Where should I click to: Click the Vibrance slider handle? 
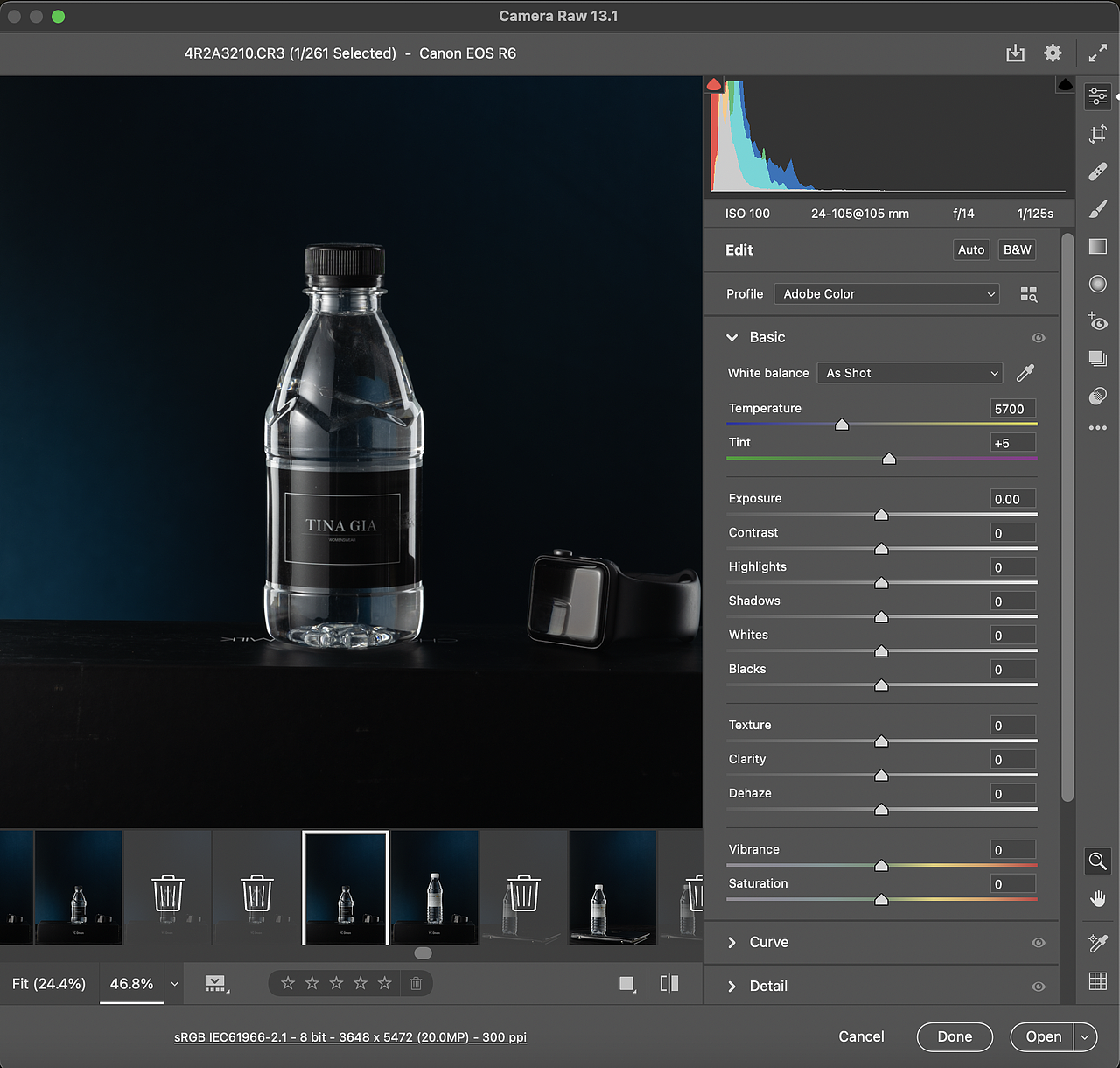(881, 866)
